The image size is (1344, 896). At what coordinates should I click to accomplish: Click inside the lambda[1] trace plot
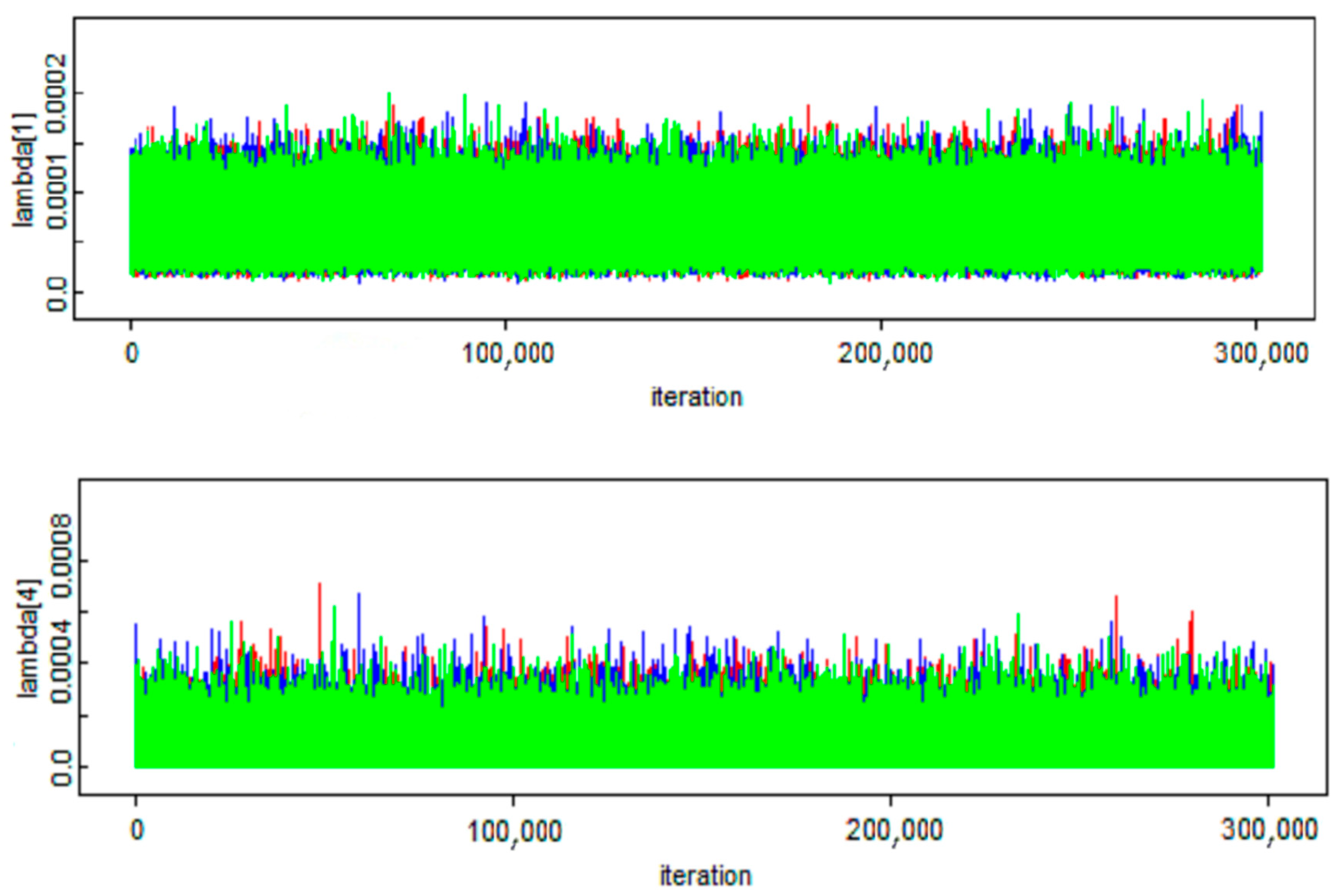694,169
